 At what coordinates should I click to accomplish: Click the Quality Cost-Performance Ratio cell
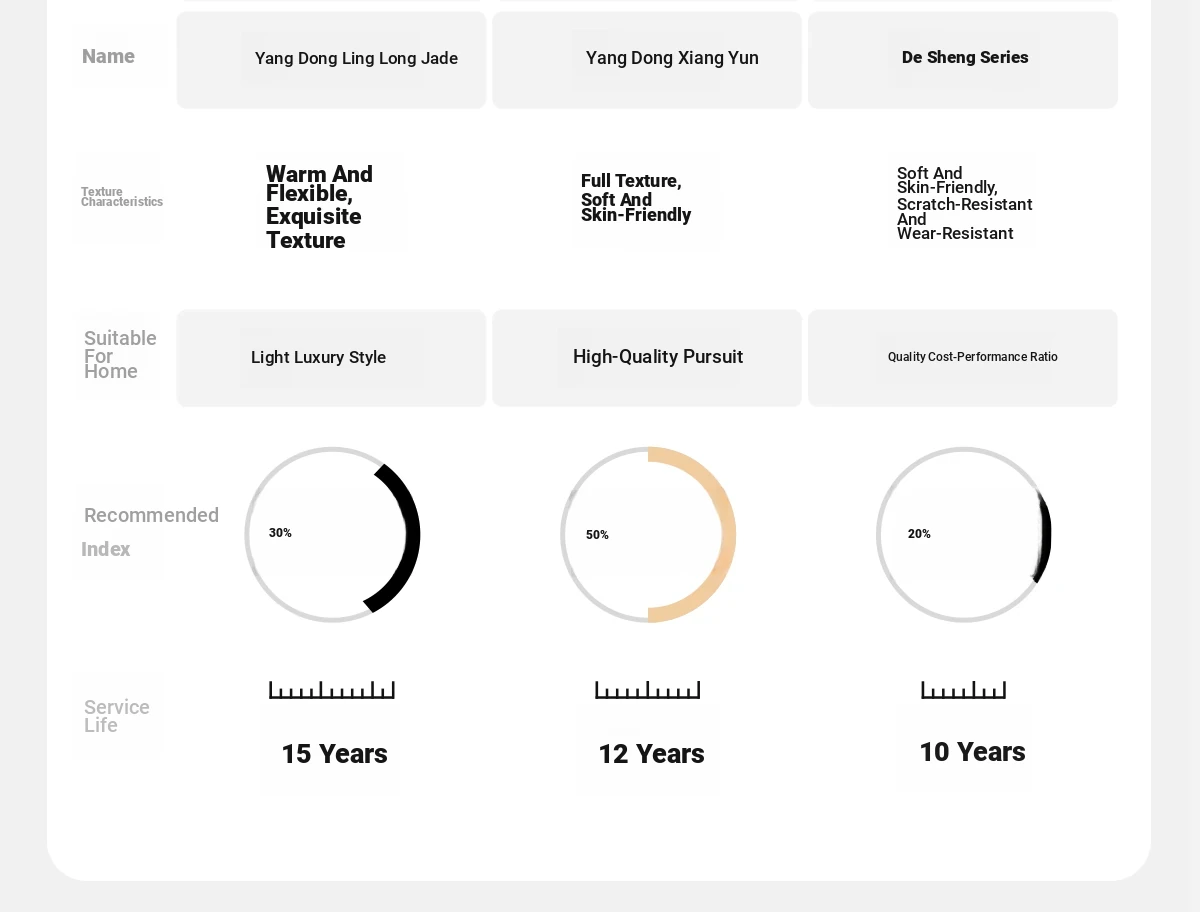pyautogui.click(x=964, y=358)
